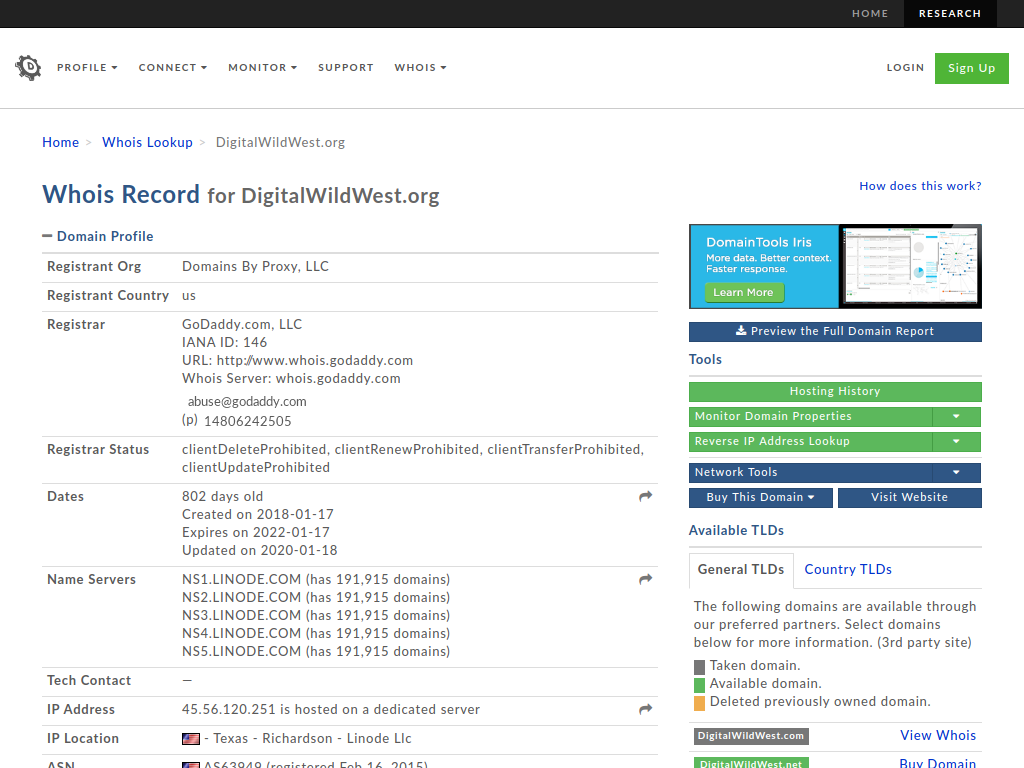Open the Monitor dropdown menu
The height and width of the screenshot is (768, 1024).
(263, 67)
